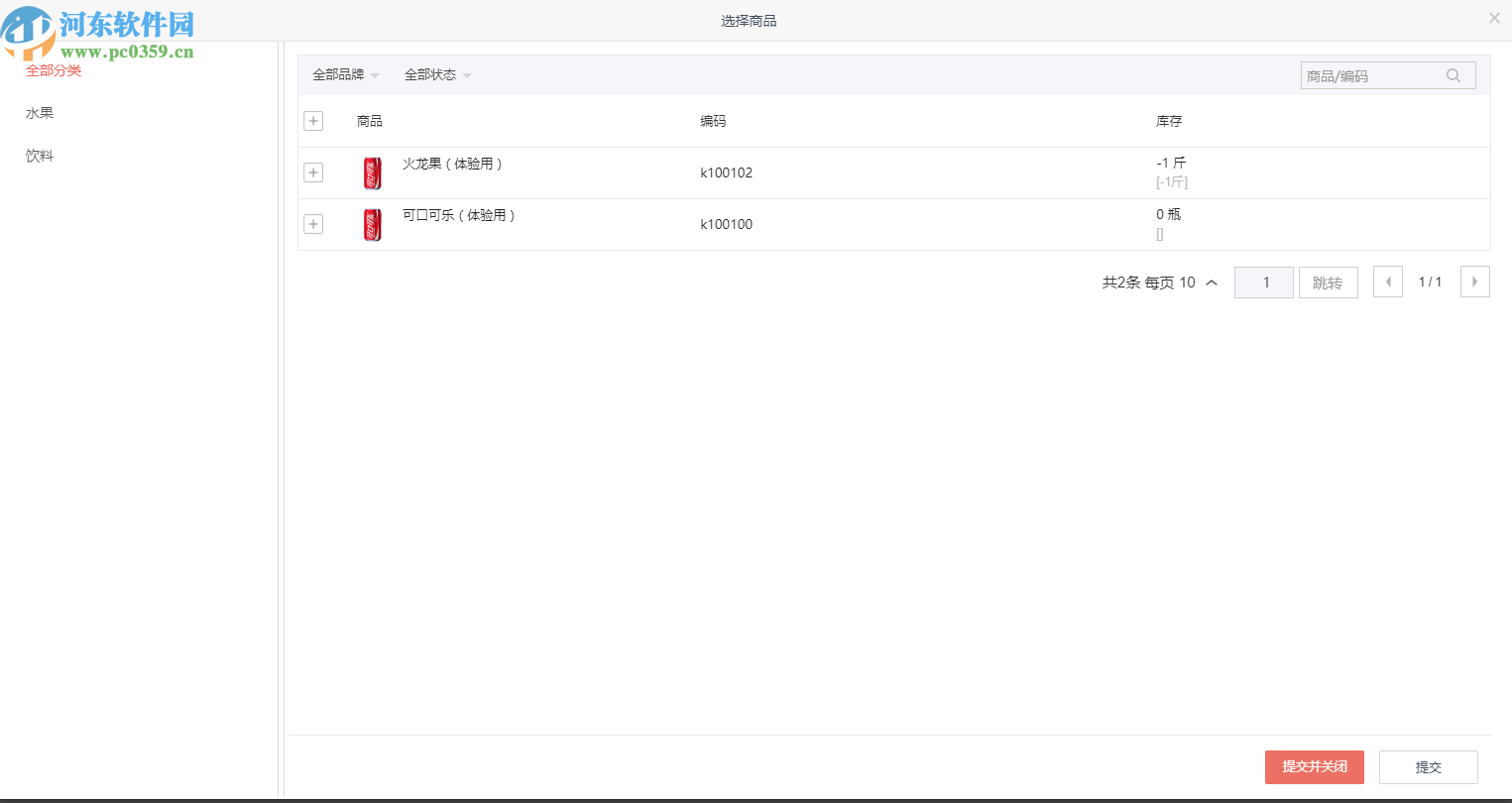Expand the 每页 10 page size selector
The height and width of the screenshot is (803, 1512).
(1182, 283)
